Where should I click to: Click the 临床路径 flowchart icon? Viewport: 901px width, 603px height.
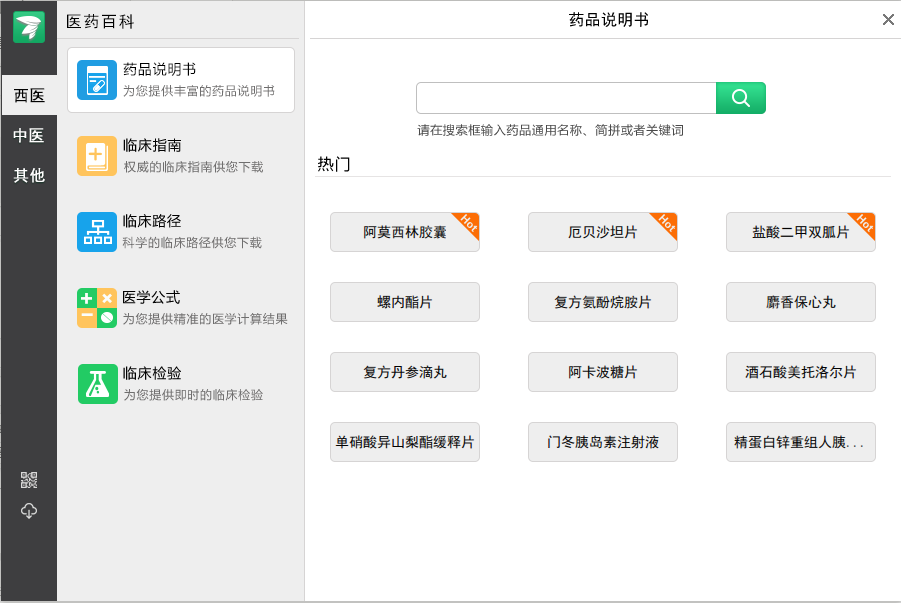tap(95, 231)
